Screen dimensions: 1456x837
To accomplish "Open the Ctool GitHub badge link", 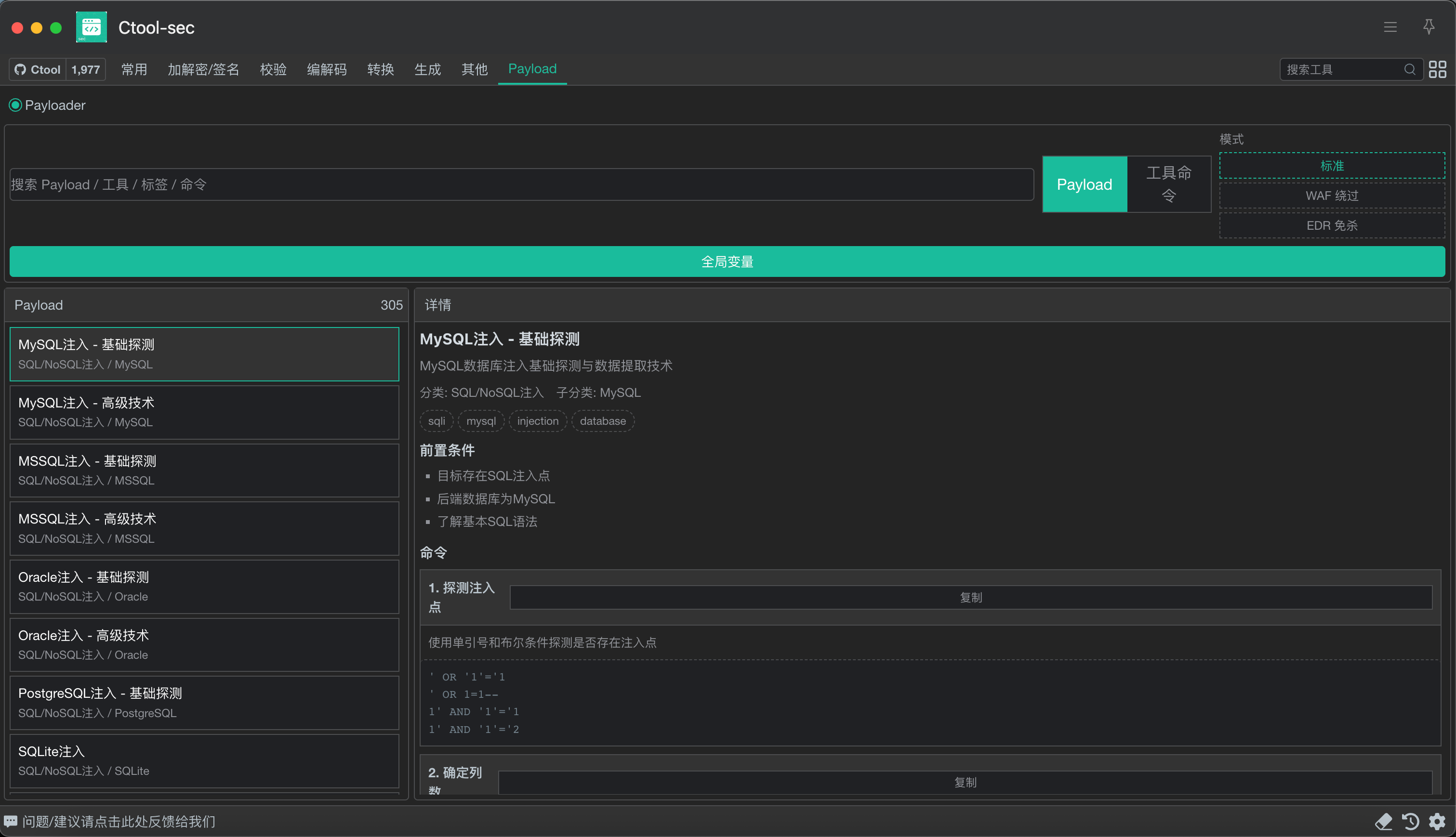I will point(38,69).
